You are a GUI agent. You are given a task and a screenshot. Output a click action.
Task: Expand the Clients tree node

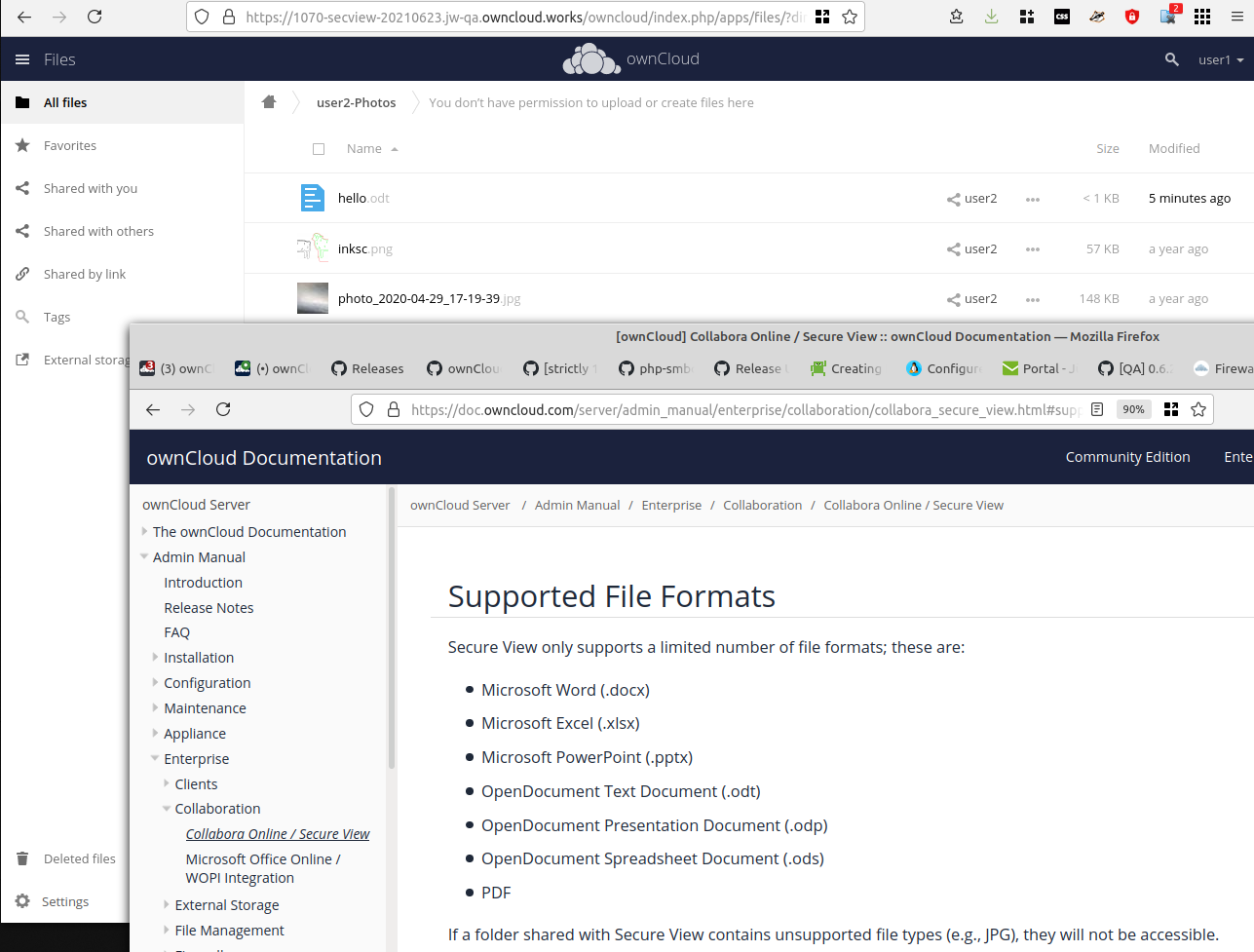click(166, 782)
